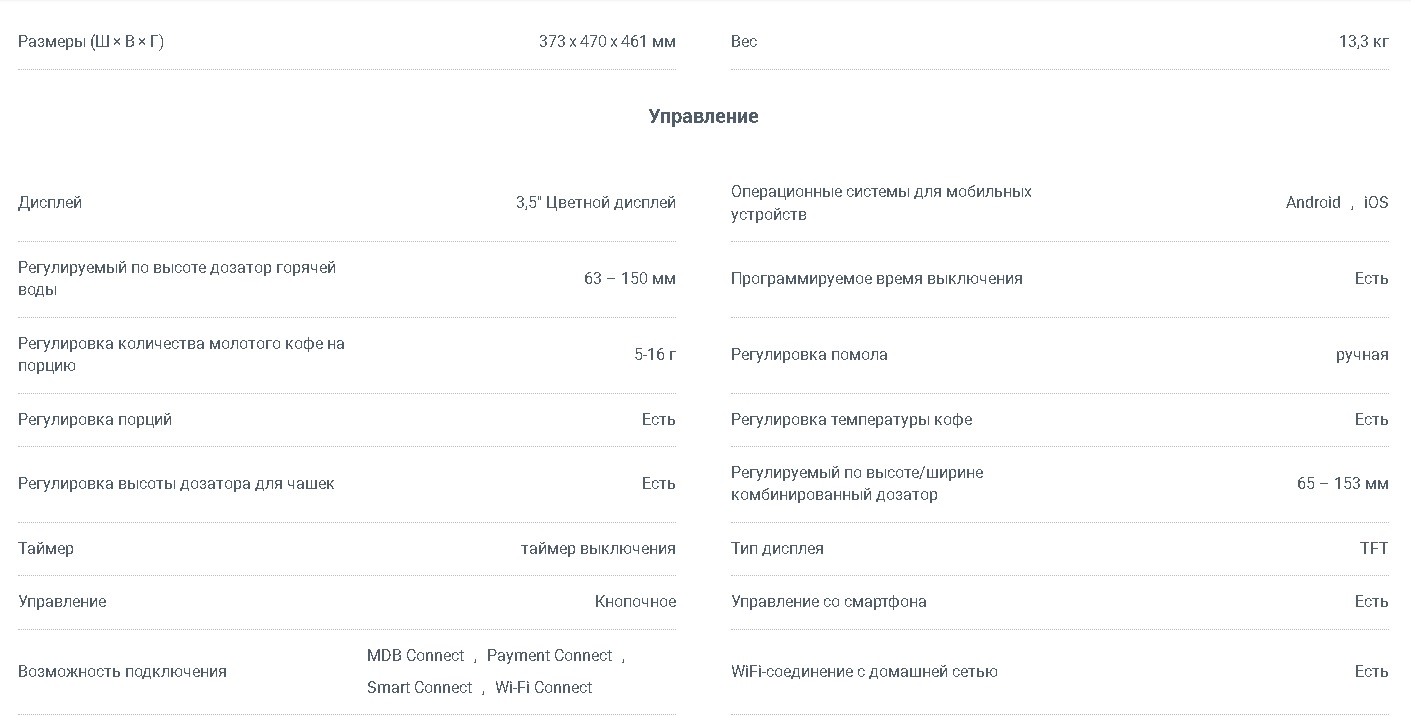Click the '373 x 470 x 461 мм' value
Screen dimensions: 1411x716
pyautogui.click(x=607, y=42)
